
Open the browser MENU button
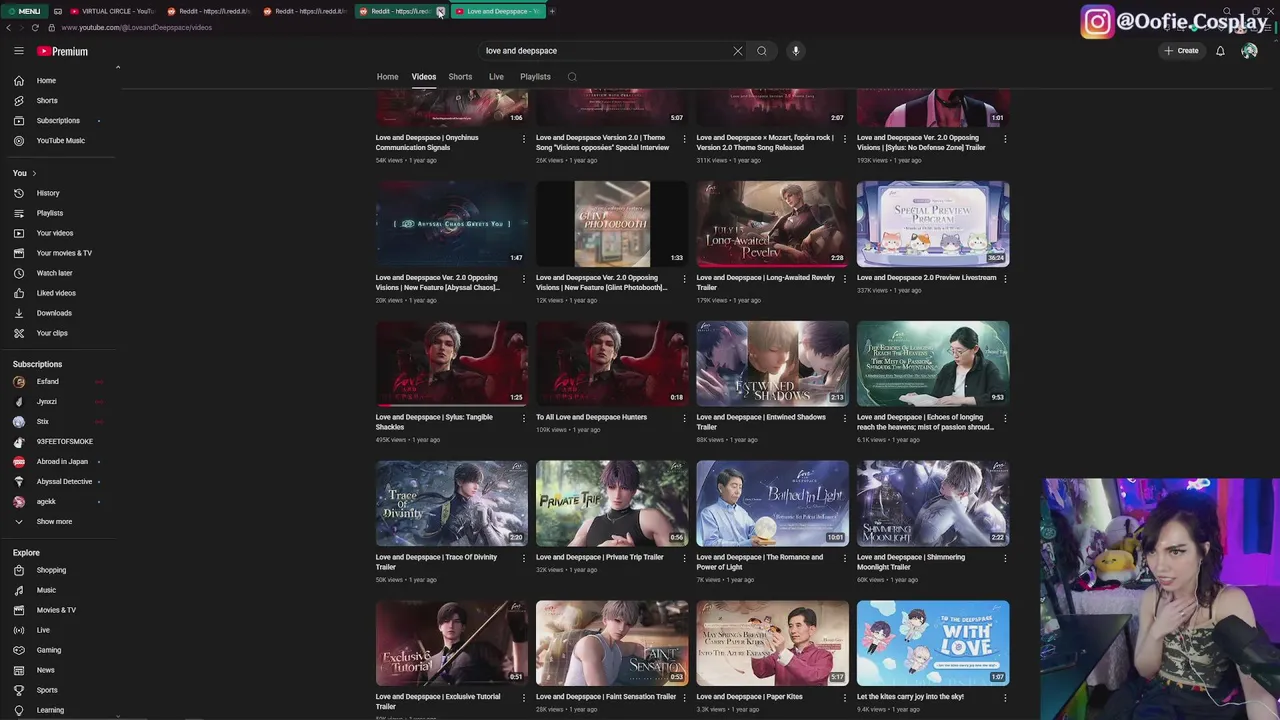tap(24, 11)
